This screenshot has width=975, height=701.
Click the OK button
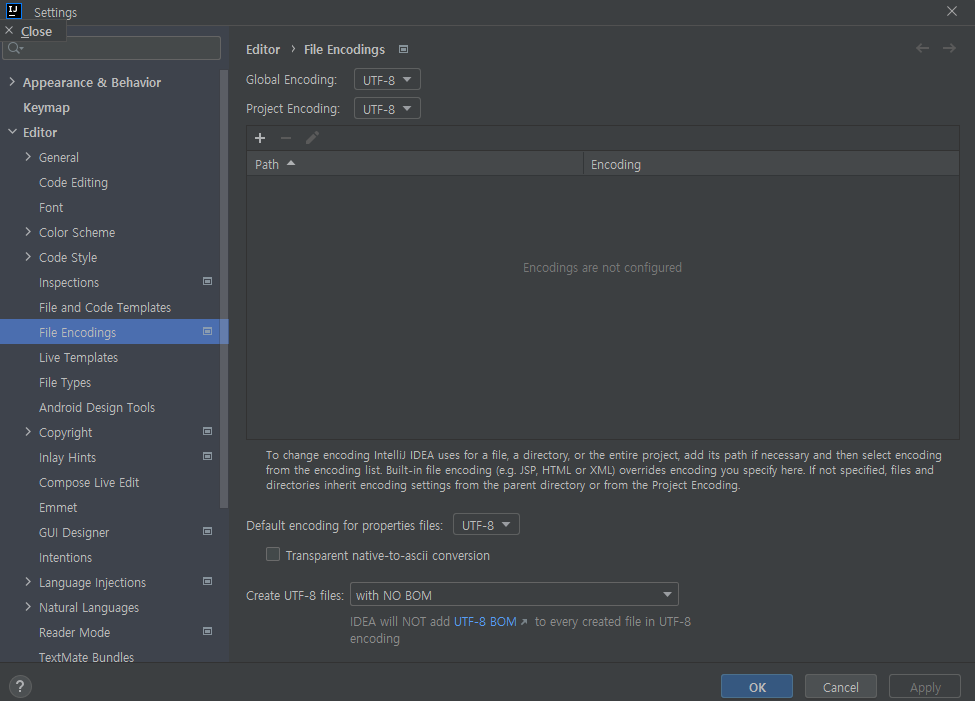[x=757, y=687]
